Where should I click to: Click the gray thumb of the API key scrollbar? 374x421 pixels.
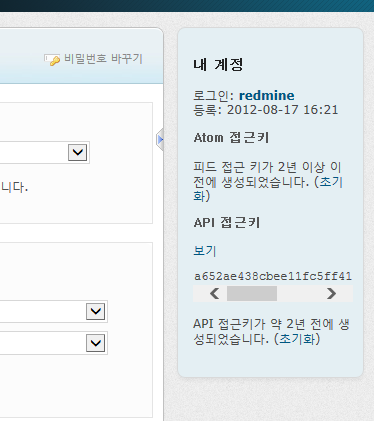point(252,294)
